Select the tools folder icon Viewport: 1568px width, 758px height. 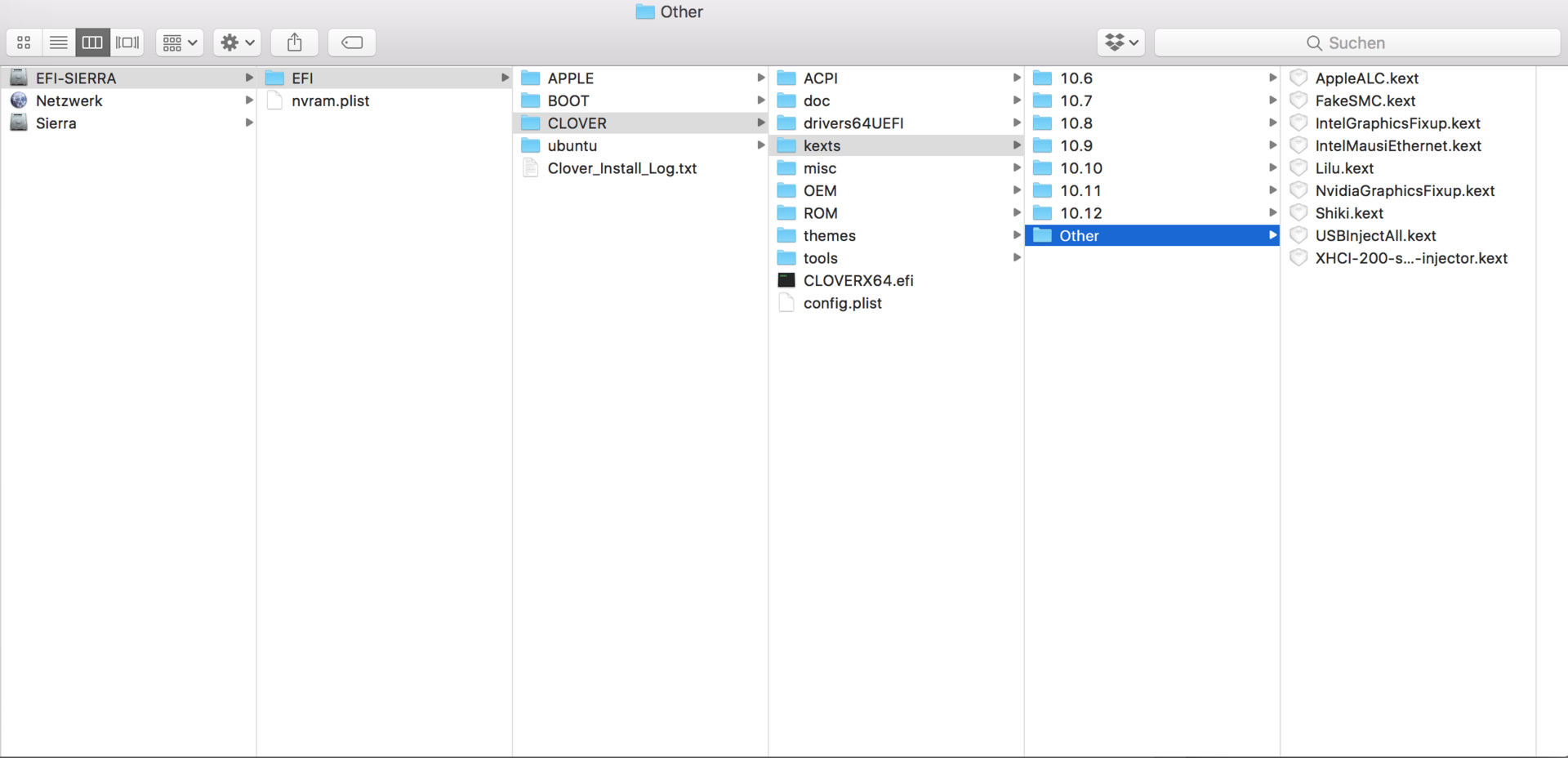(x=786, y=257)
